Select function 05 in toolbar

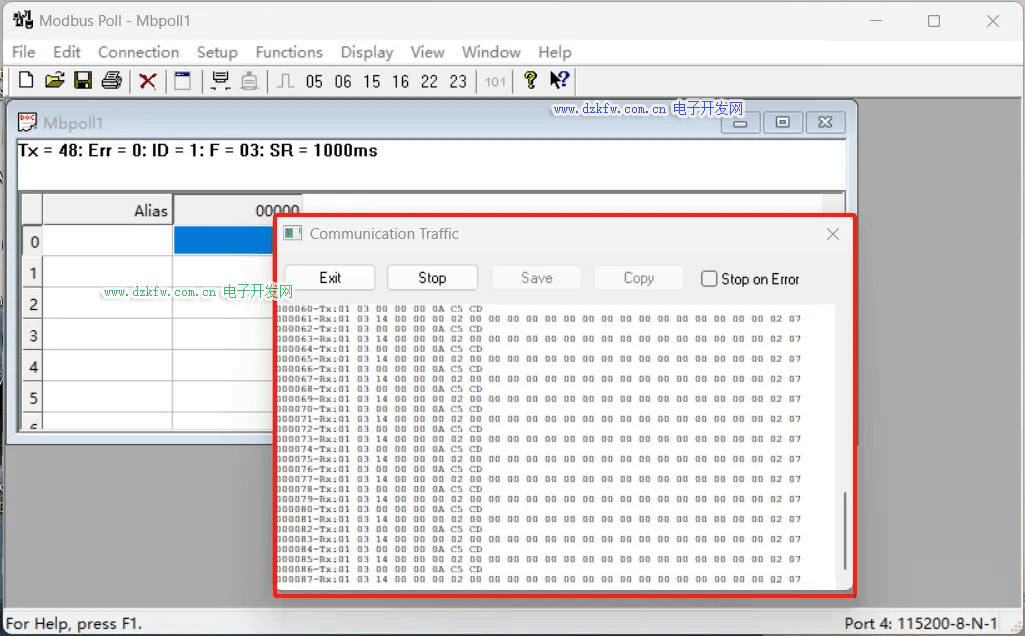pyautogui.click(x=314, y=81)
